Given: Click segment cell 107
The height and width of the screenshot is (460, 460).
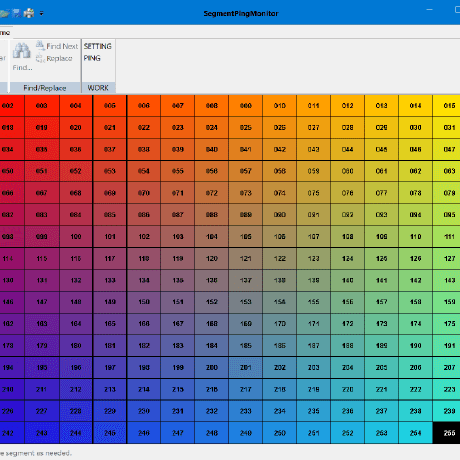Looking at the screenshot, I should coord(313,237).
